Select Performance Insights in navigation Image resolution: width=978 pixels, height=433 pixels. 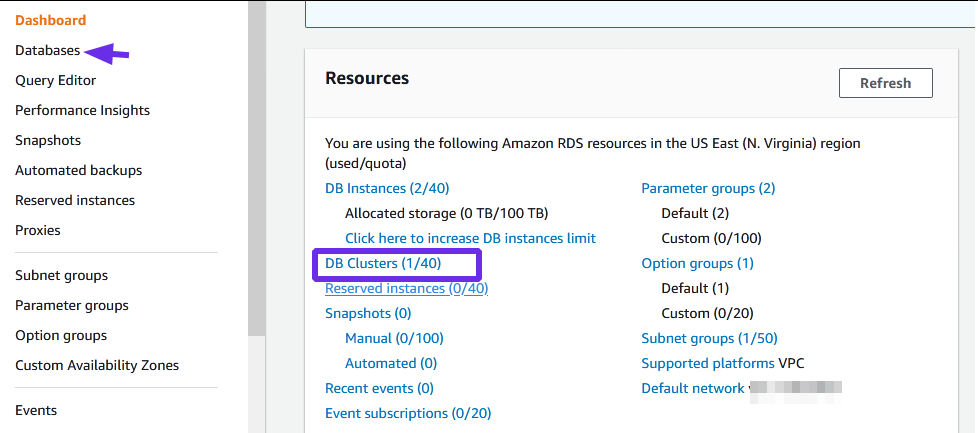coord(82,110)
